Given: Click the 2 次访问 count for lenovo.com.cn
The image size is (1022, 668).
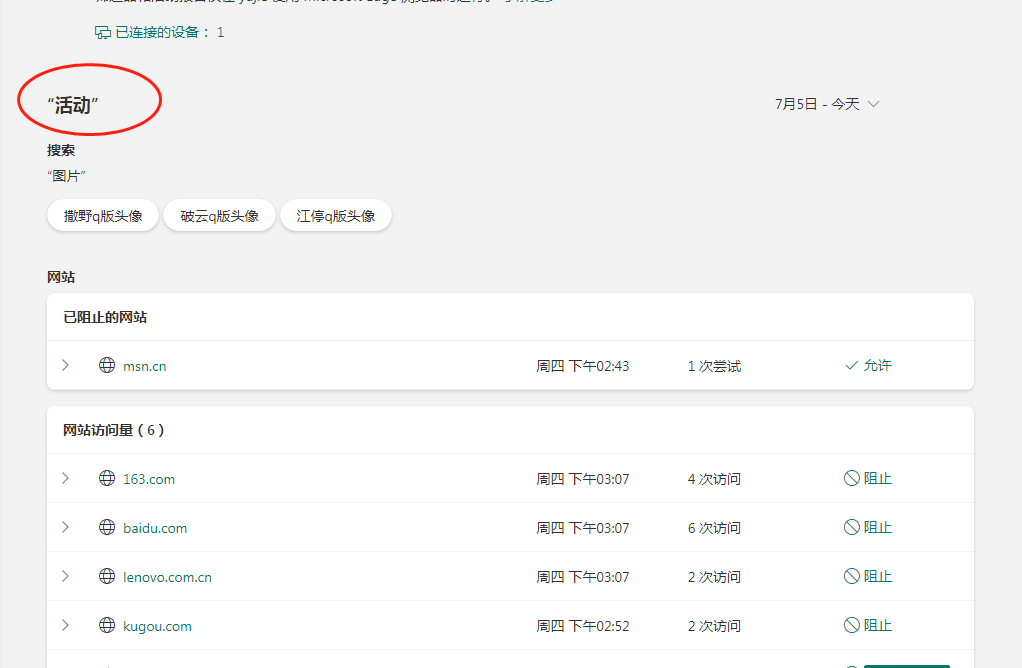Looking at the screenshot, I should (x=714, y=577).
